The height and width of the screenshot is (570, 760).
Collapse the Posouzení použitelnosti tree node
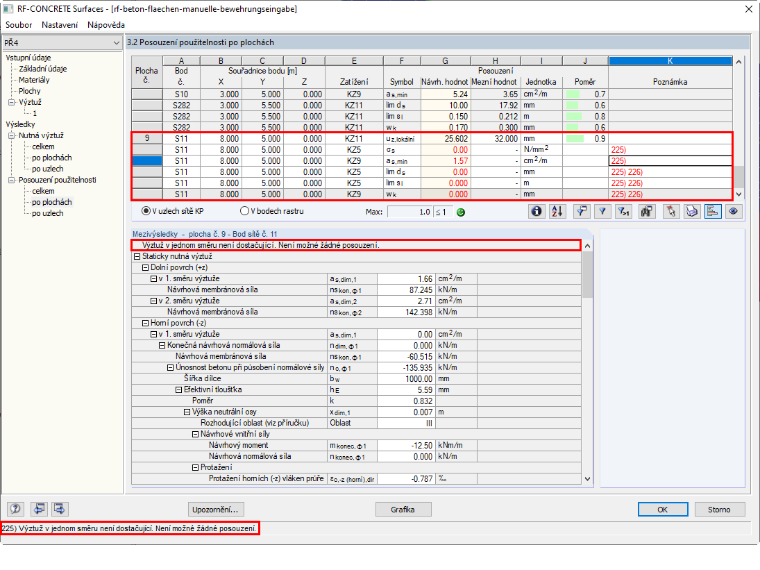[12, 180]
